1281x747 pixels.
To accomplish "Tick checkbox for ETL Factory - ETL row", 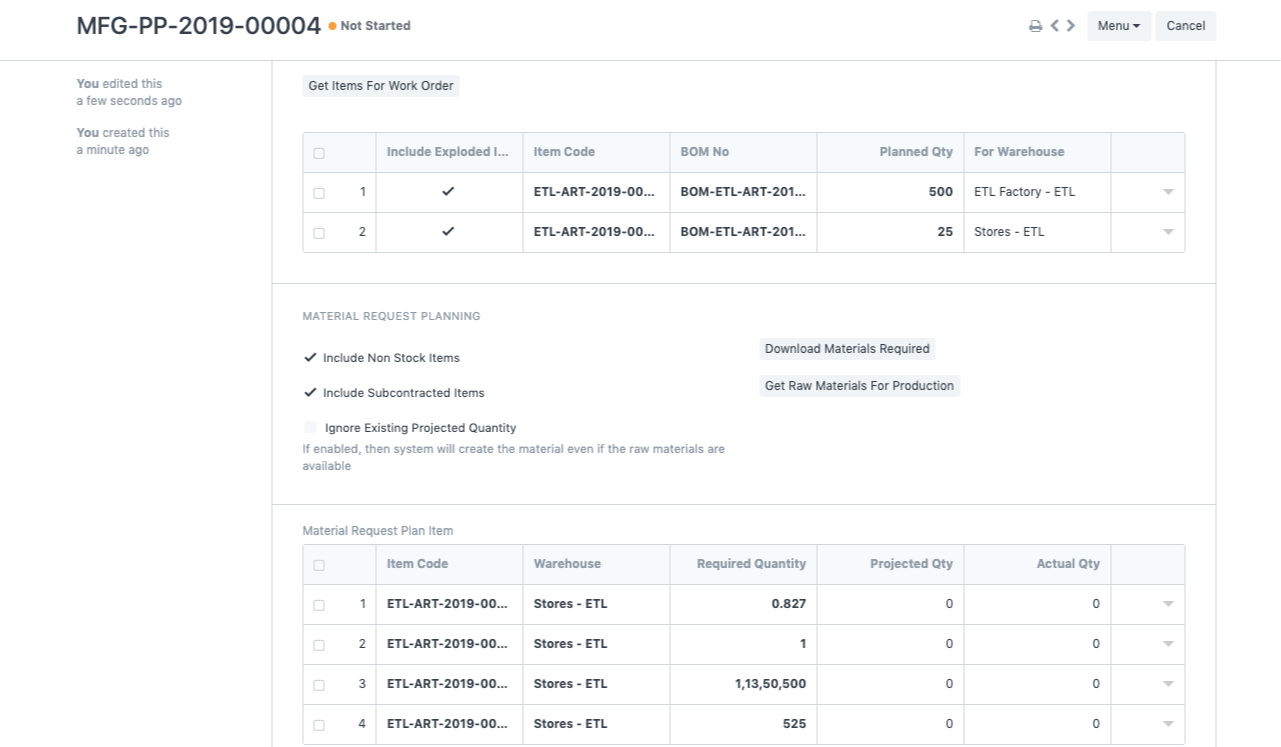I will [x=319, y=193].
